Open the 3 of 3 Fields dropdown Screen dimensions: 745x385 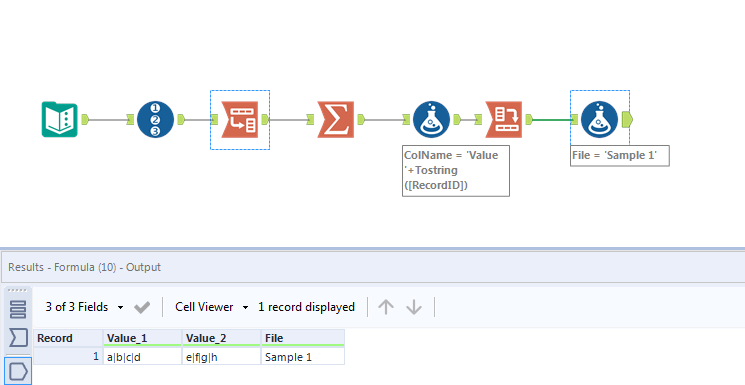pyautogui.click(x=84, y=307)
